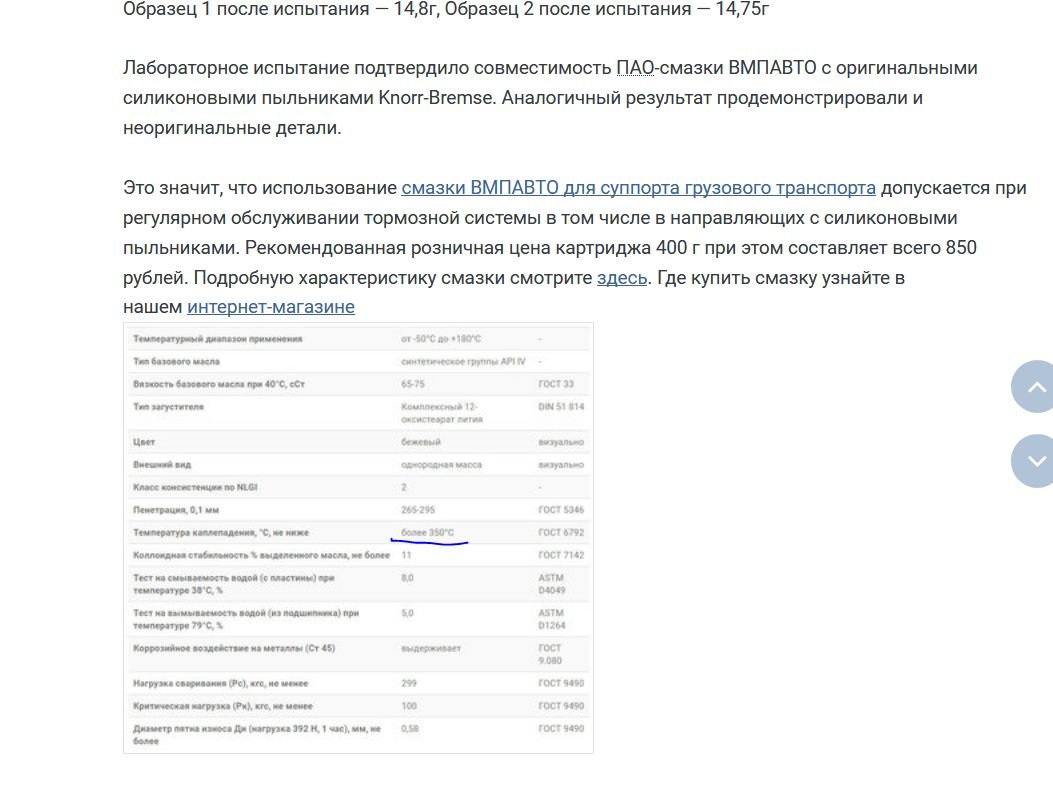Click penetration value '265-295'
This screenshot has height=793, width=1053.
[418, 510]
